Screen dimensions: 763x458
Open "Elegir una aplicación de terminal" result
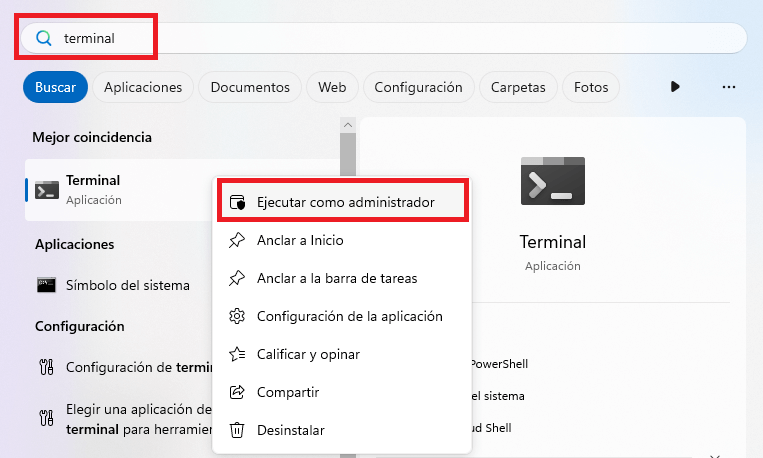[x=119, y=419]
